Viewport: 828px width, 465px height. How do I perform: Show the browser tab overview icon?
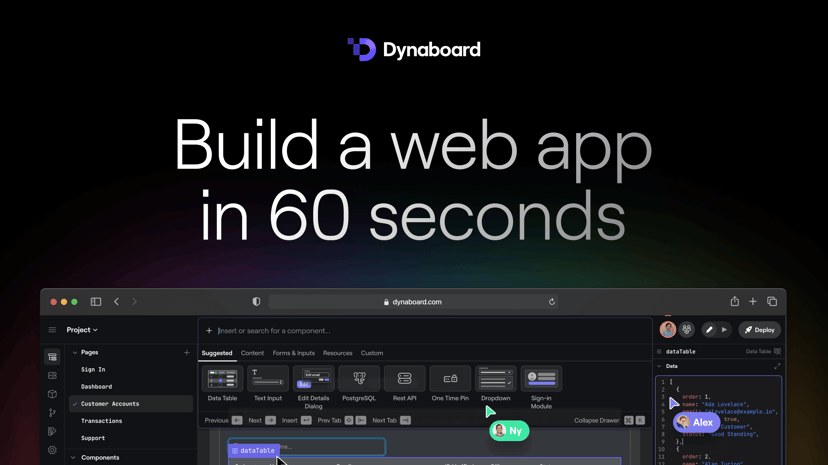tap(772, 301)
